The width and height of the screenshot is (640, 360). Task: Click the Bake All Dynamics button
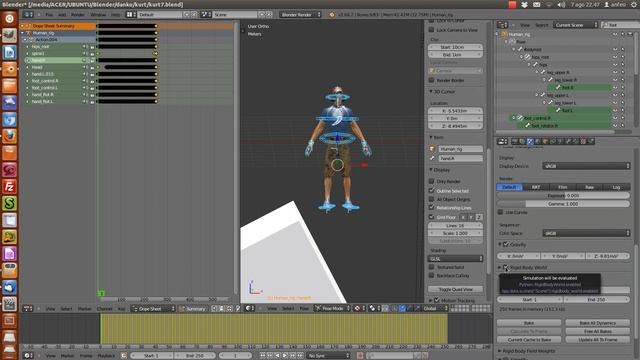598,323
